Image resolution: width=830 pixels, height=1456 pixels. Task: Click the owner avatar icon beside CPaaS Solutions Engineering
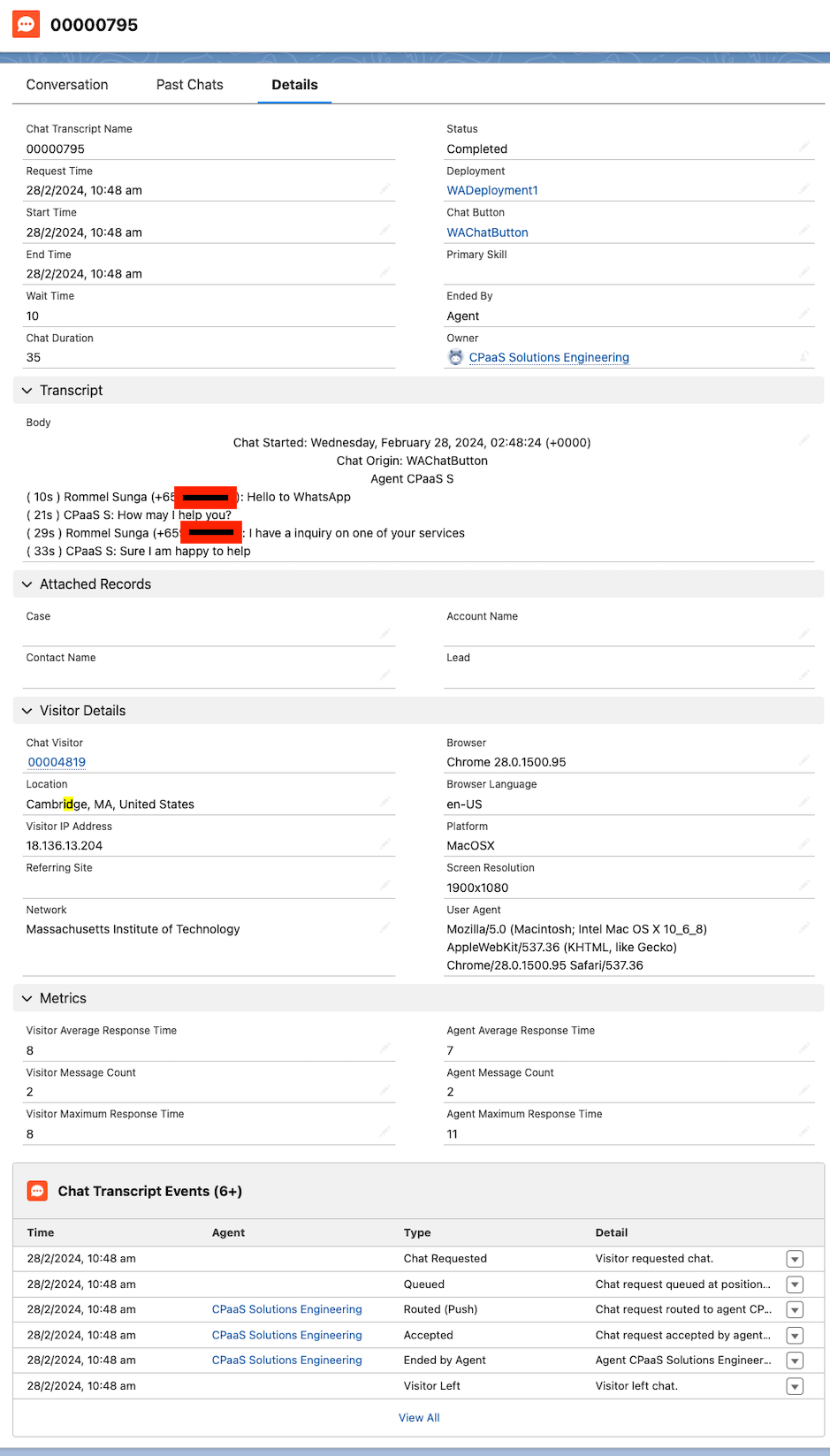pyautogui.click(x=455, y=357)
